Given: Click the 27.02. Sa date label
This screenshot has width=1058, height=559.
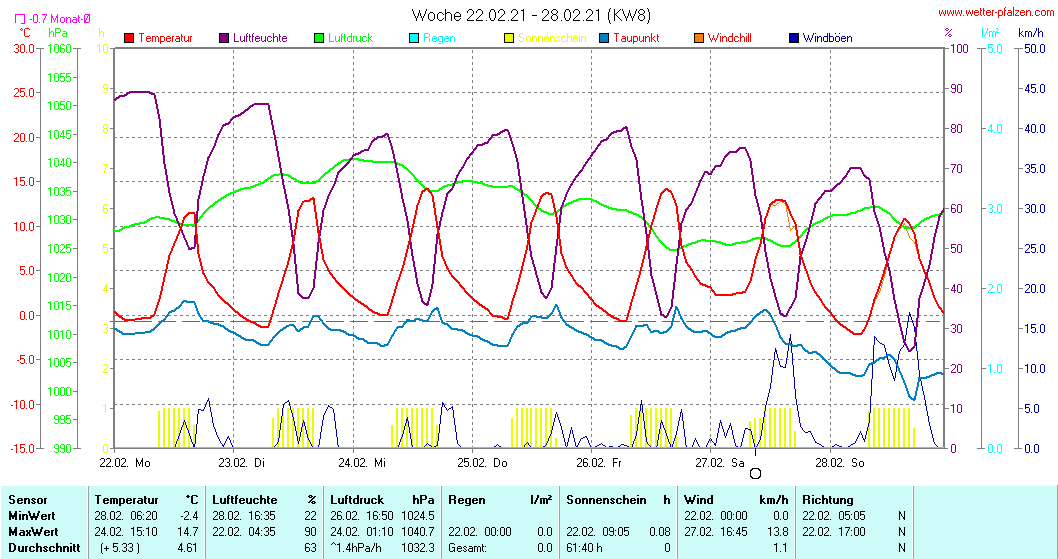Looking at the screenshot, I should pos(721,463).
